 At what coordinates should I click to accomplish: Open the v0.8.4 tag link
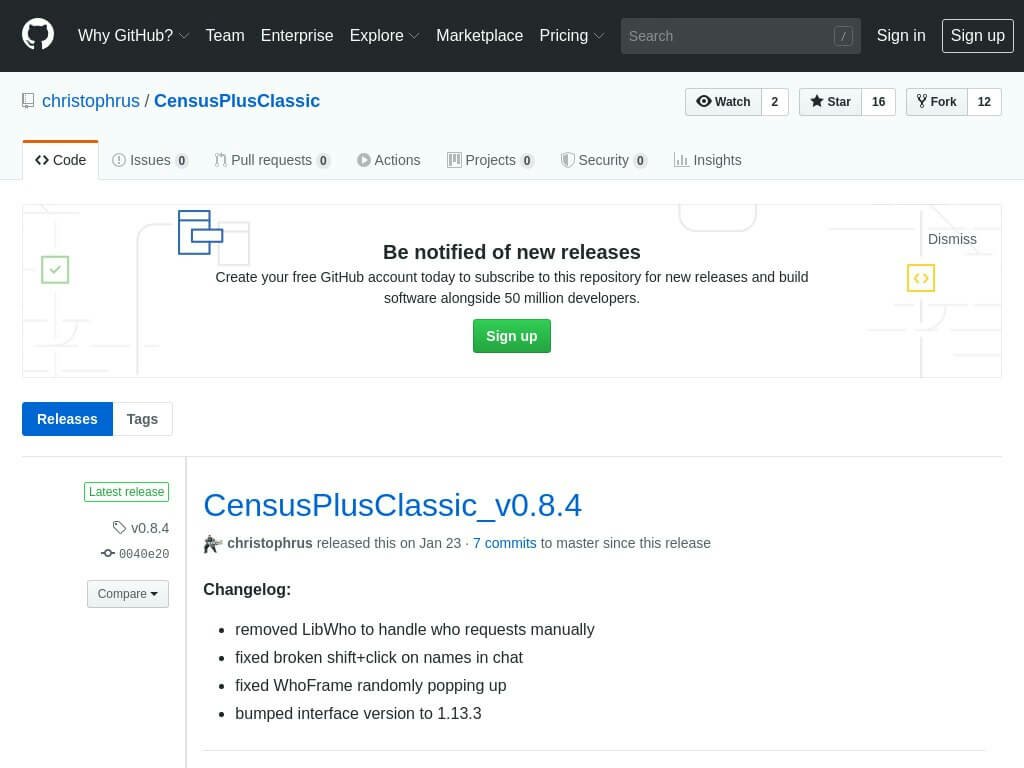(150, 528)
